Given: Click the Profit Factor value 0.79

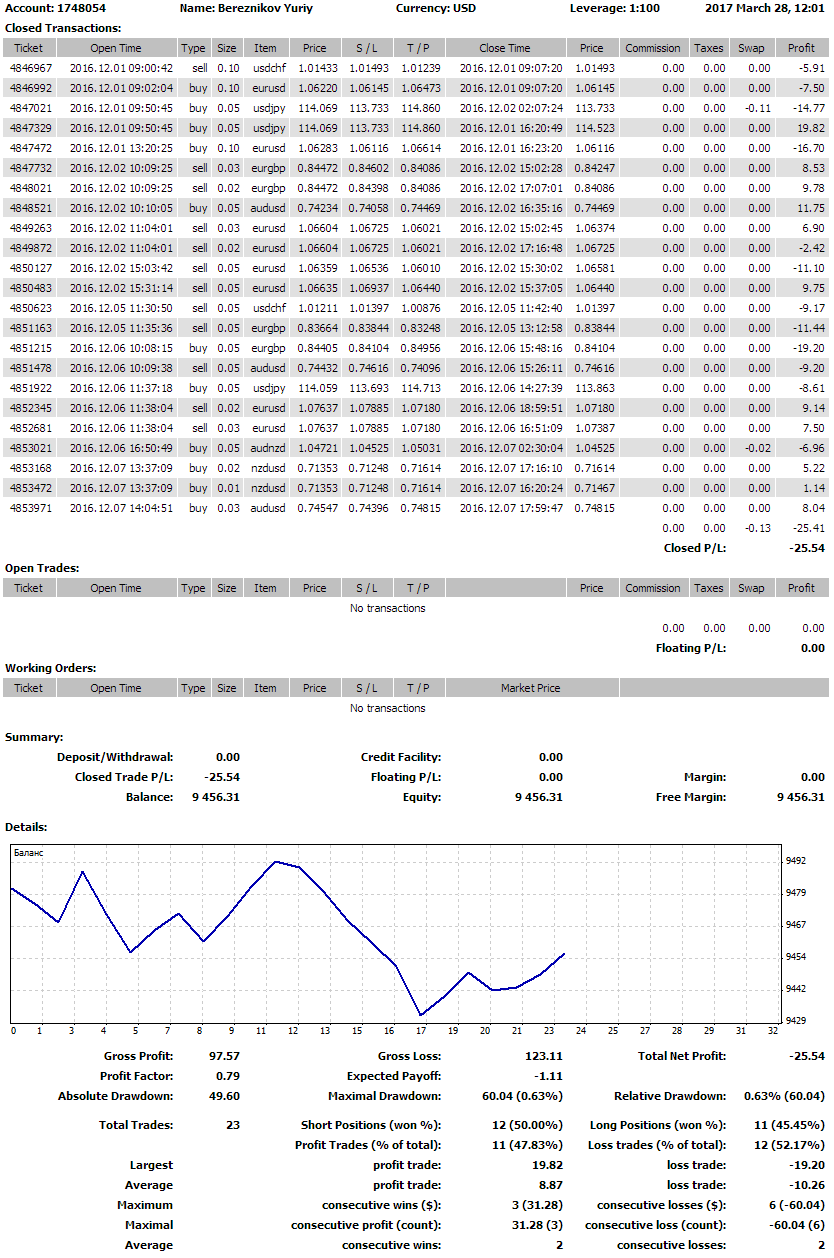Looking at the screenshot, I should pyautogui.click(x=227, y=1076).
